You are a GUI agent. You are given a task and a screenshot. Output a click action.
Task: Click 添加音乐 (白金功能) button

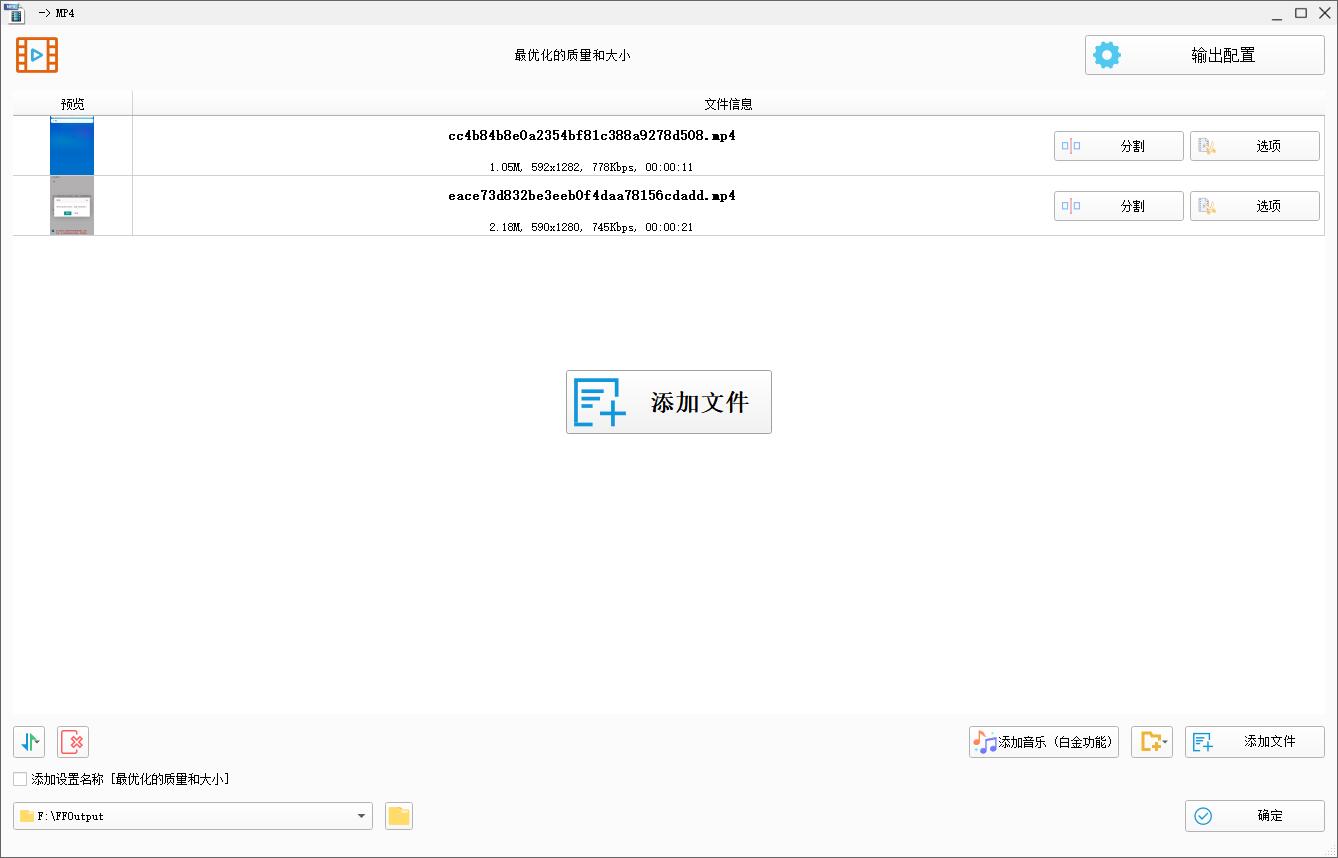[1043, 742]
